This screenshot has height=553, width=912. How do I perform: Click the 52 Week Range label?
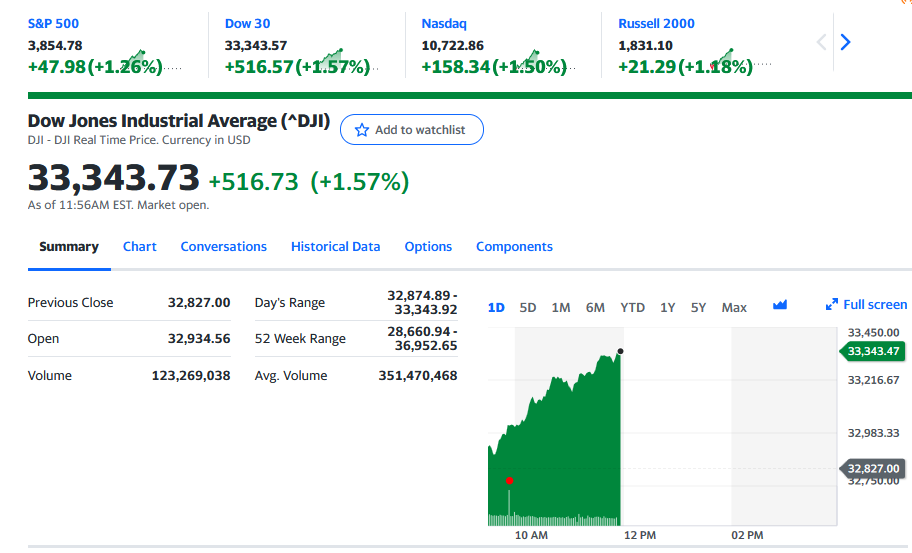tap(300, 338)
